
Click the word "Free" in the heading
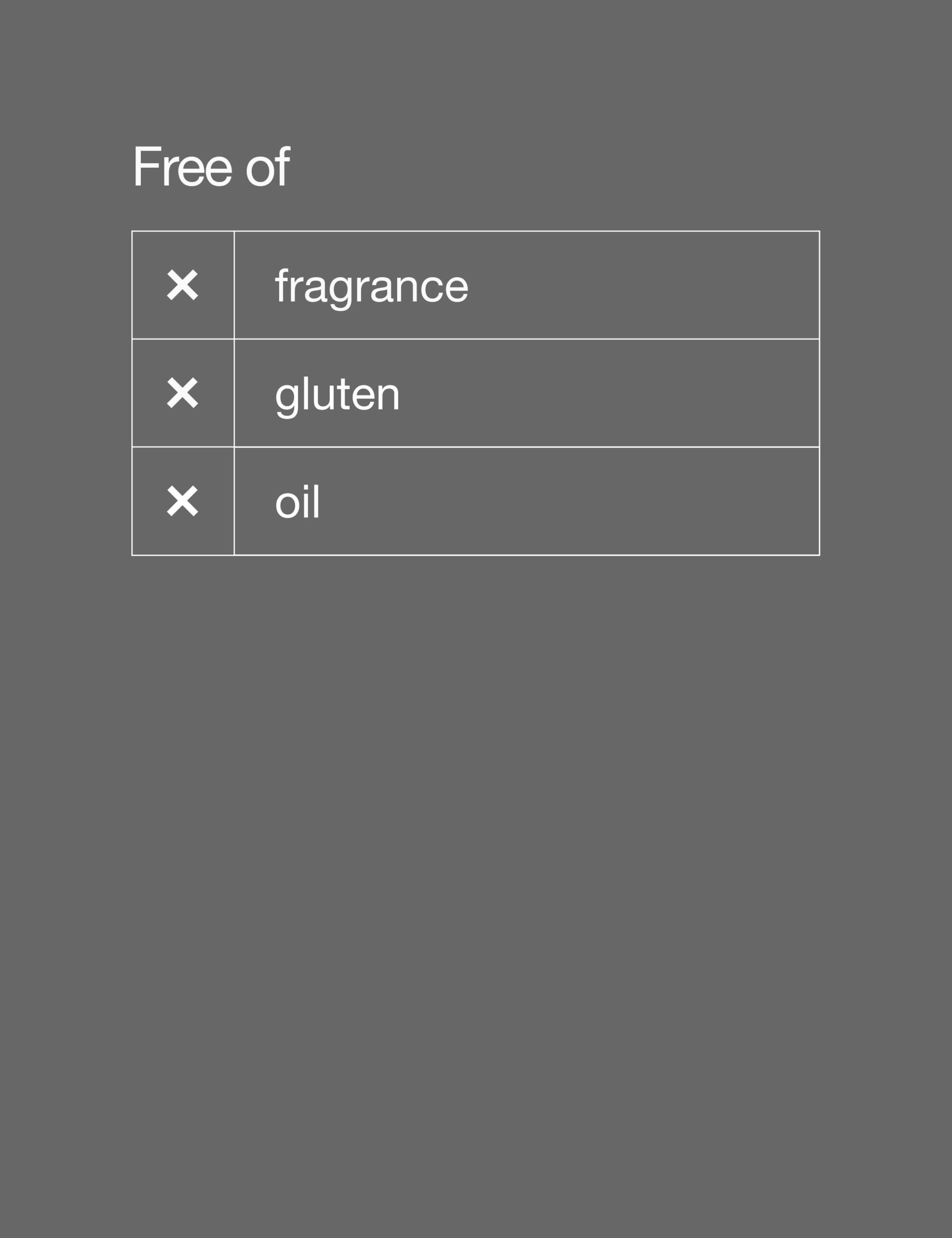183,167
